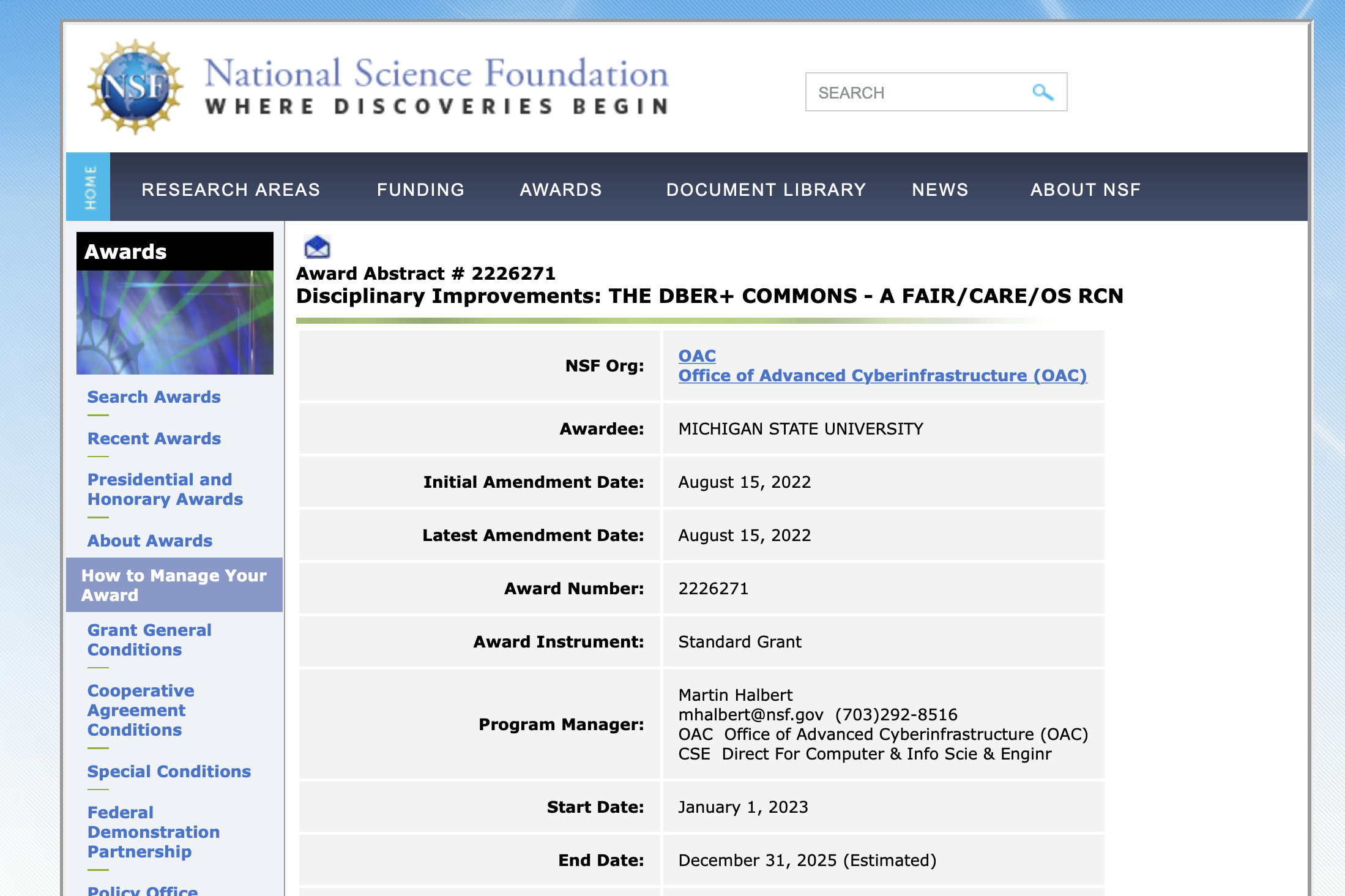This screenshot has height=896, width=1345.
Task: Open Office of Advanced Cyberinfrastructure (OAC) link
Action: 882,375
